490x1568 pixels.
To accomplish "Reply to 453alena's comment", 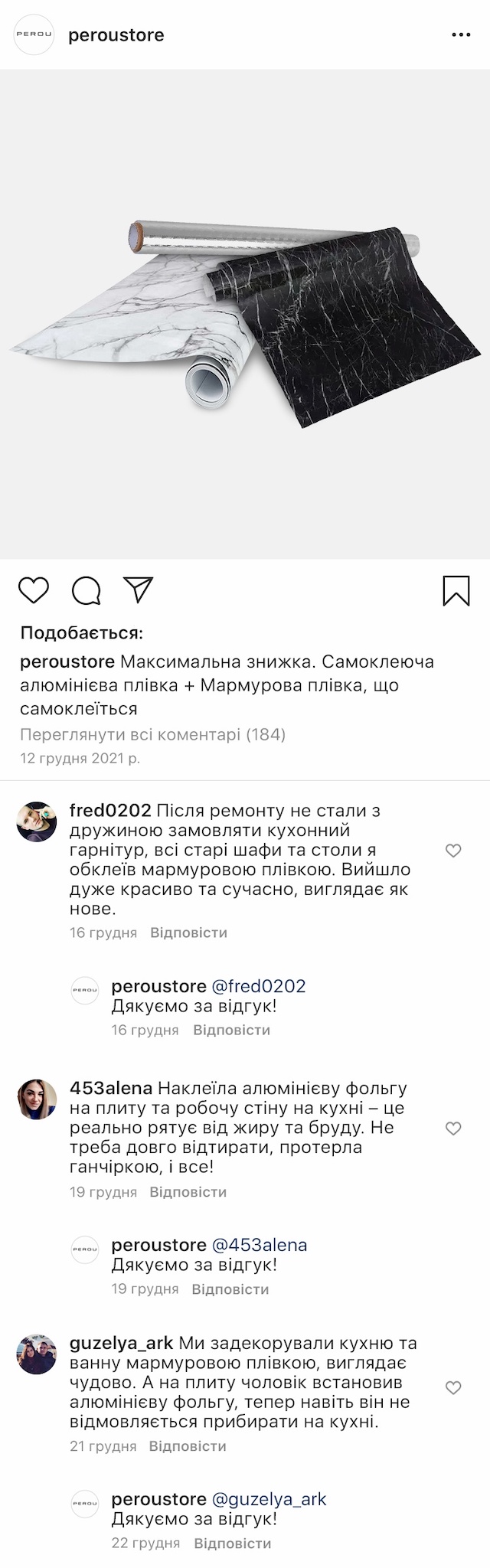I will pyautogui.click(x=188, y=1192).
